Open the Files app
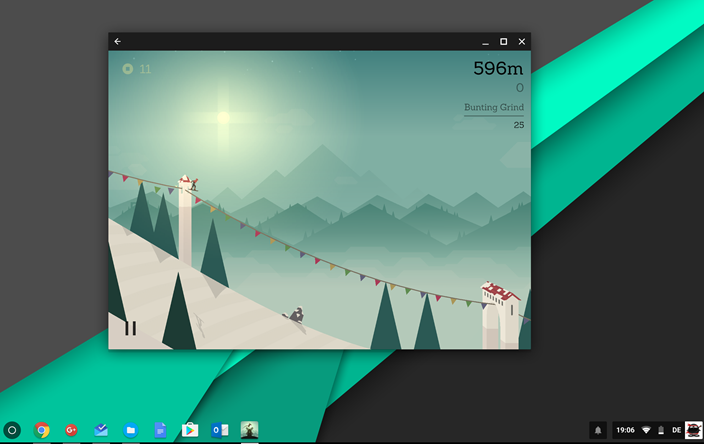 pyautogui.click(x=131, y=430)
